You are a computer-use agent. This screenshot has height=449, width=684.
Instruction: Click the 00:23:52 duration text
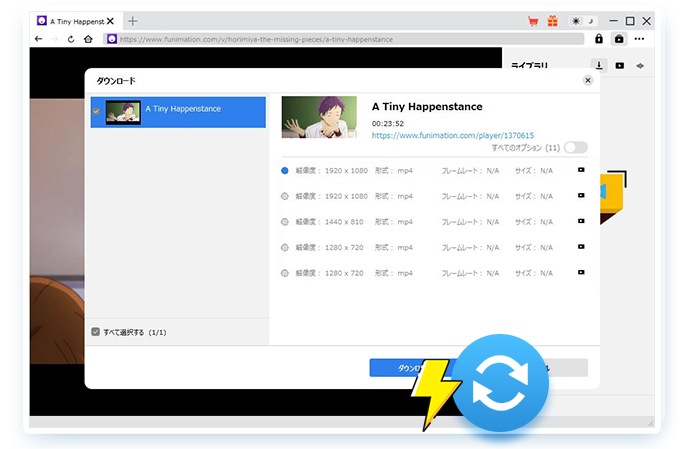click(x=387, y=123)
